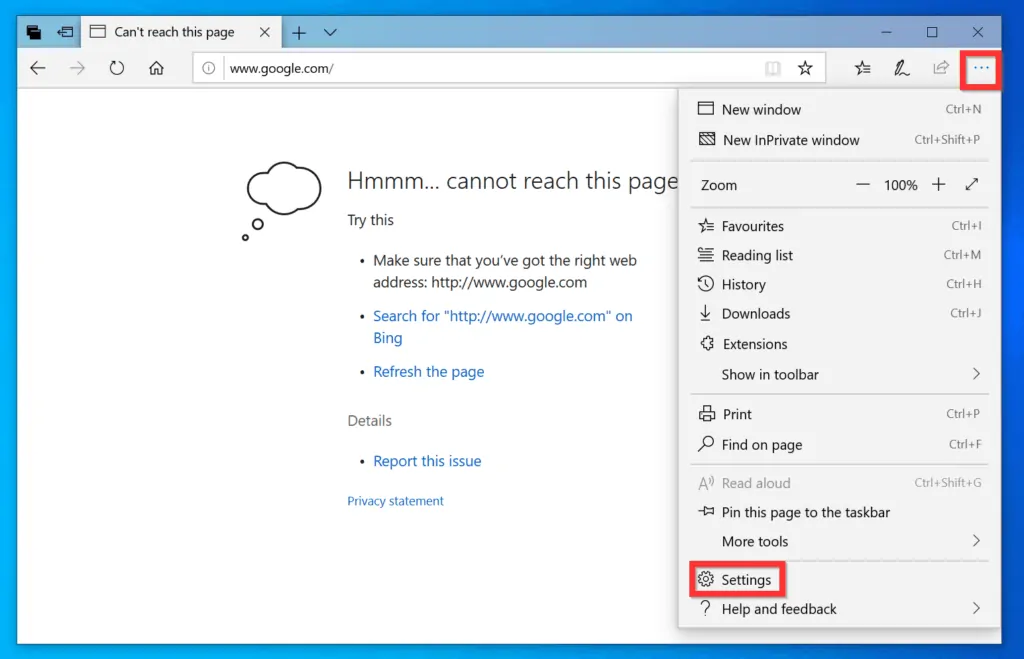
Task: Click the Add notes pen icon
Action: pos(901,68)
